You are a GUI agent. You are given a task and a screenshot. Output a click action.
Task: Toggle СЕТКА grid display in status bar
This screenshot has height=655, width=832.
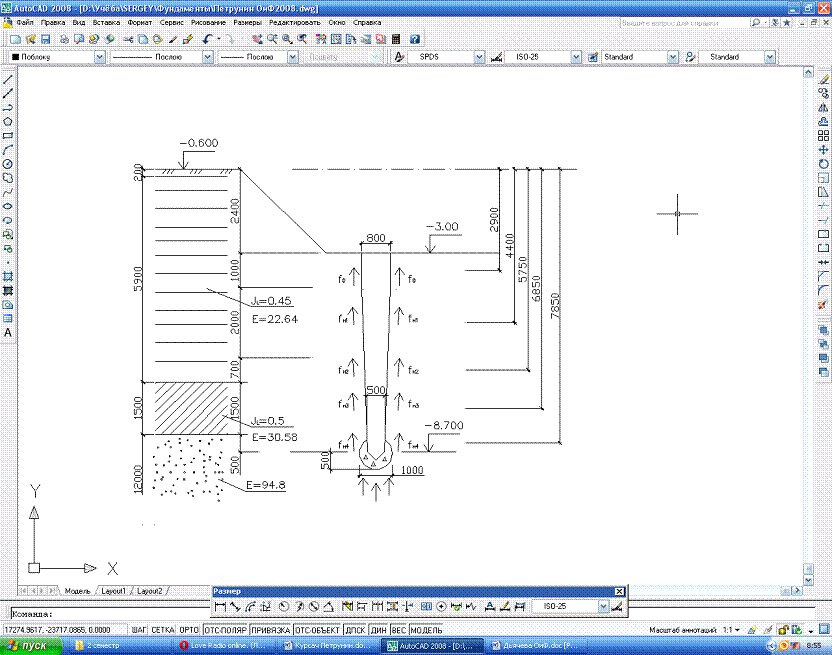pyautogui.click(x=162, y=631)
